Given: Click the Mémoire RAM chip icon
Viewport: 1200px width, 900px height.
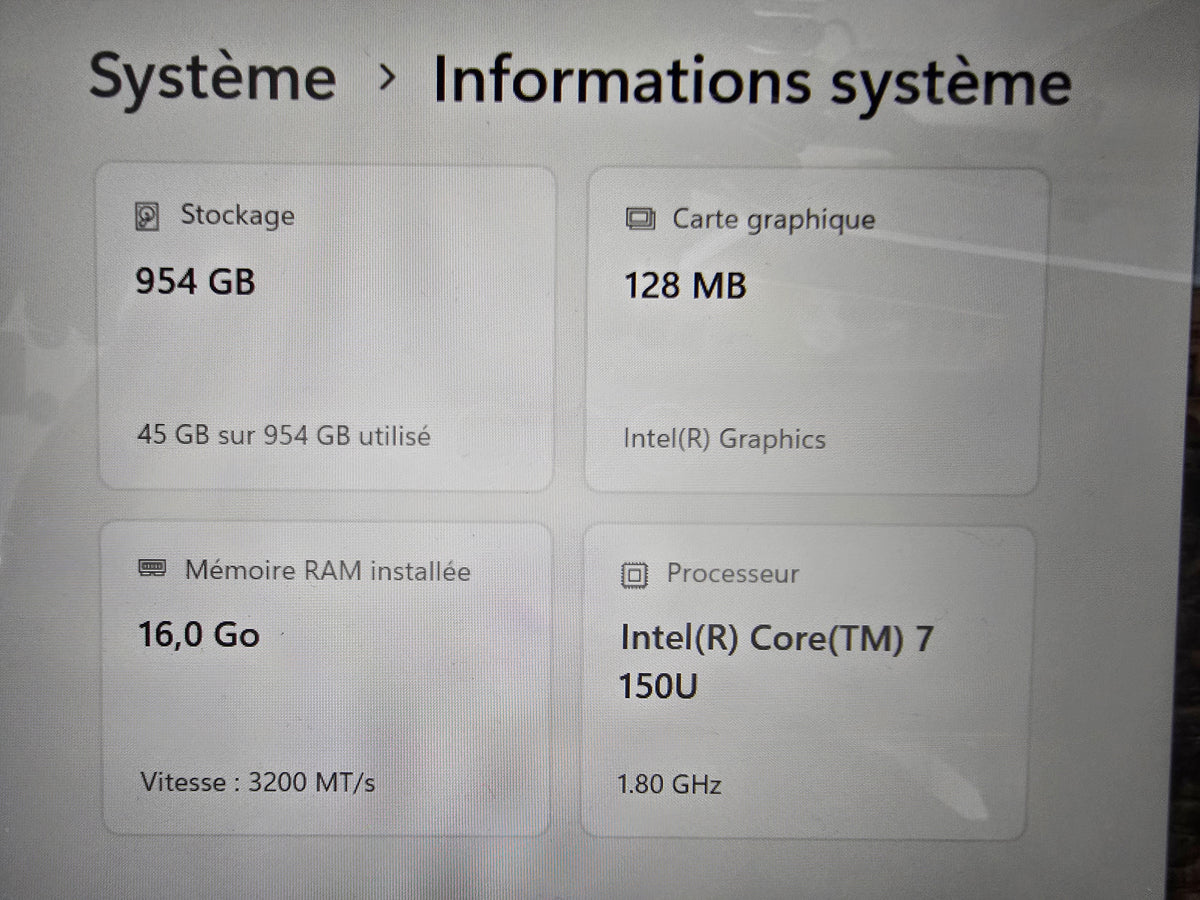Looking at the screenshot, I should (x=152, y=571).
